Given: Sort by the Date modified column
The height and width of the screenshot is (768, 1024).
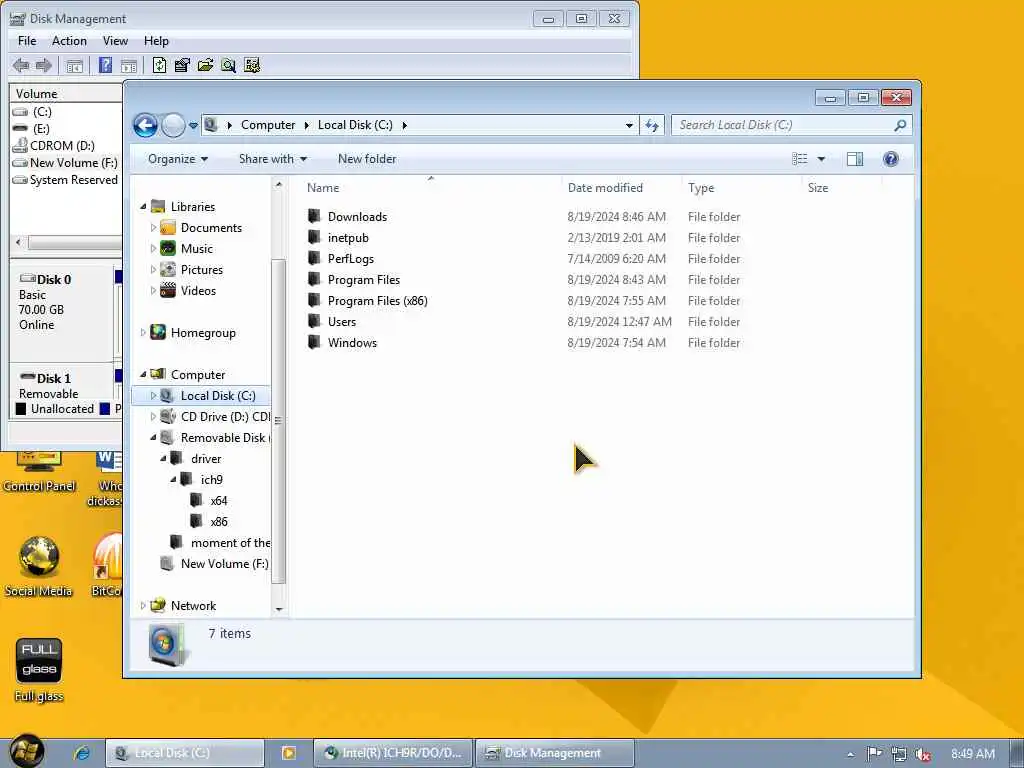Looking at the screenshot, I should coord(605,188).
